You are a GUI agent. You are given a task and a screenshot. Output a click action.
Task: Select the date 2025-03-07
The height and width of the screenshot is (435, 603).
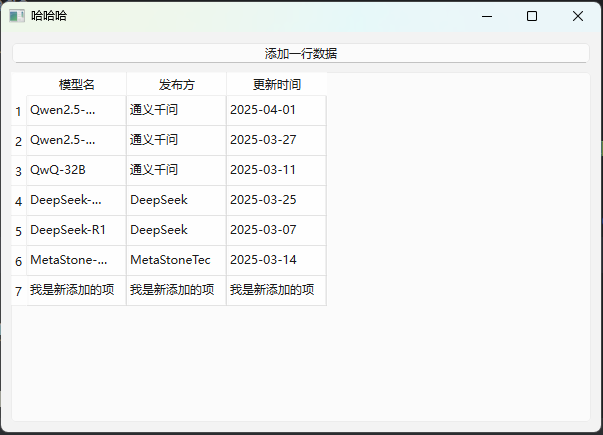pos(277,230)
